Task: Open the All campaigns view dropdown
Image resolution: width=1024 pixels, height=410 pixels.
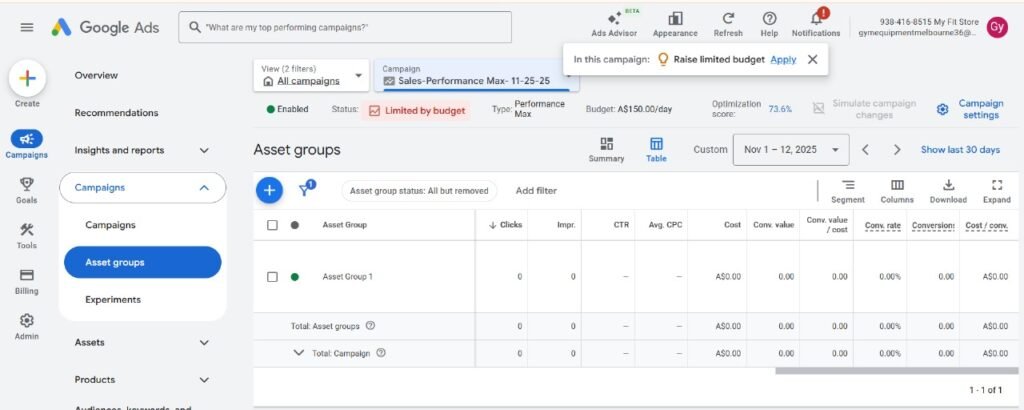Action: tap(311, 75)
